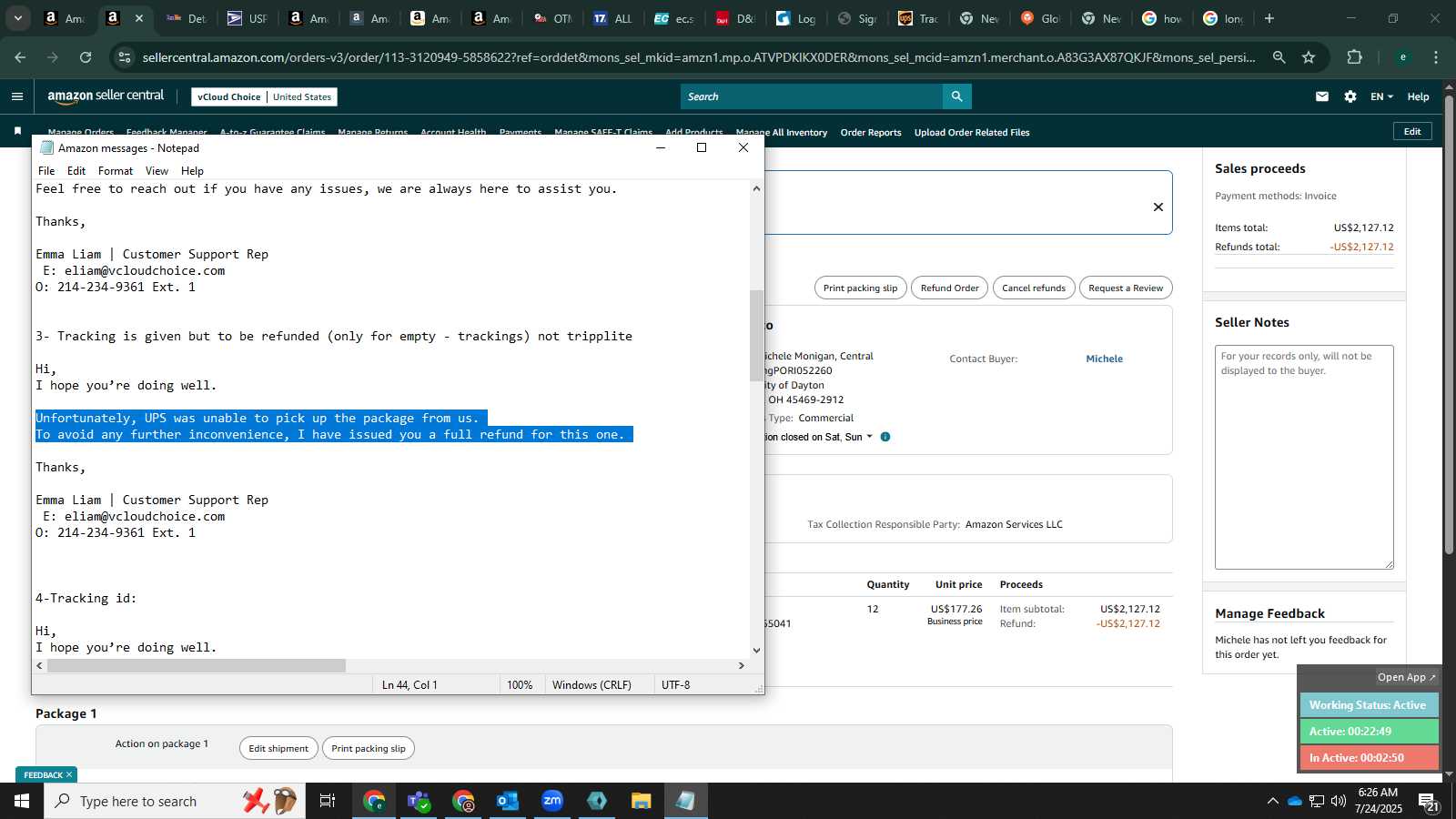Open the mail messages icon

1322,96
